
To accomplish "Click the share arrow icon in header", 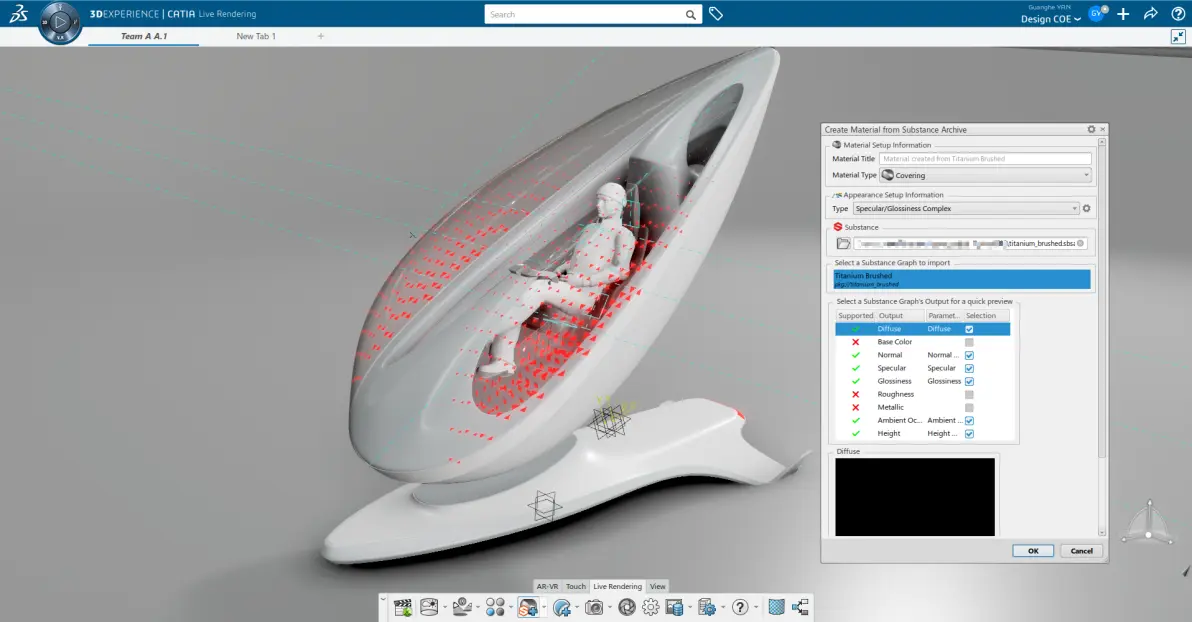I will pyautogui.click(x=1150, y=14).
